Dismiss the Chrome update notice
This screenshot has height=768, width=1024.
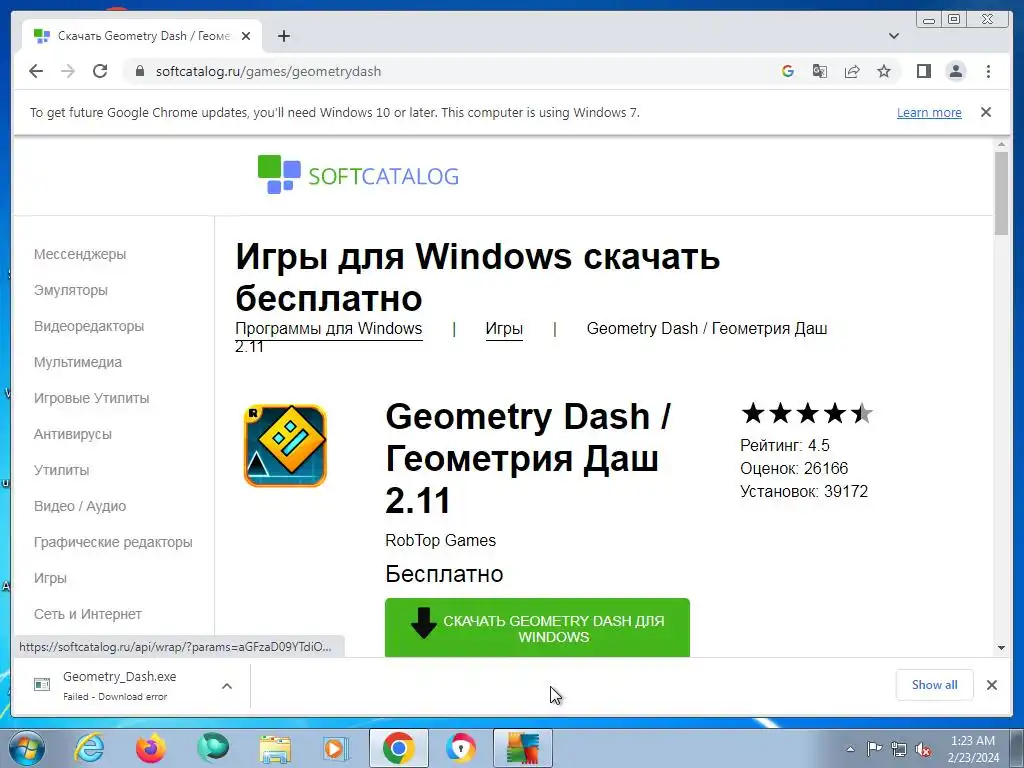coord(986,112)
